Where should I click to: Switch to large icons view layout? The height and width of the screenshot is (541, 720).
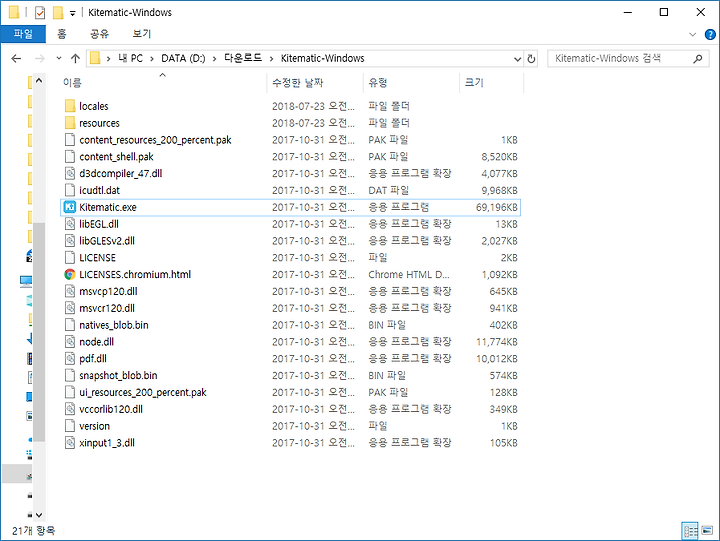(707, 531)
